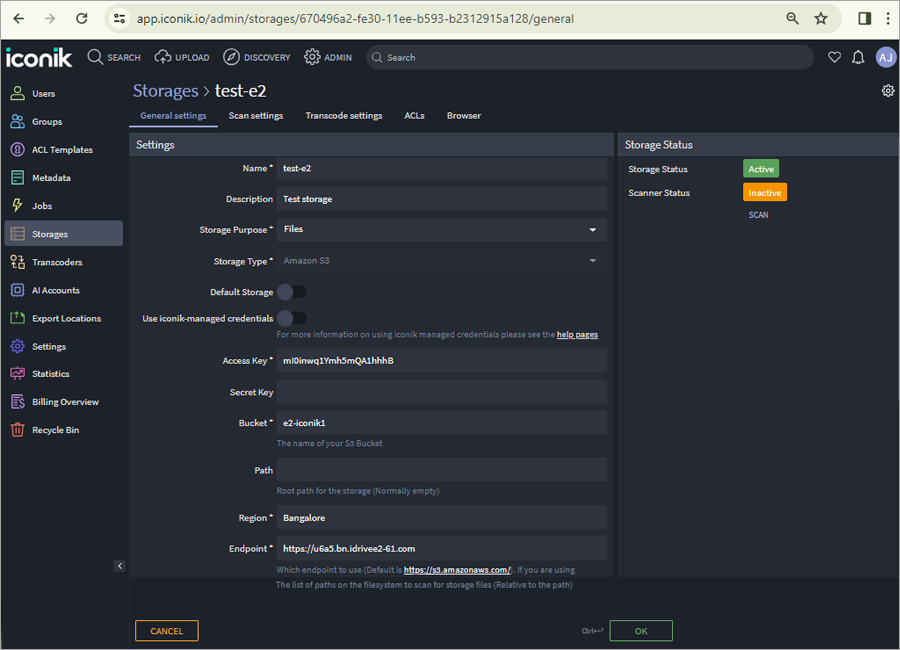Enable Use iconik-managed credentials switch
The height and width of the screenshot is (650, 900).
292,318
